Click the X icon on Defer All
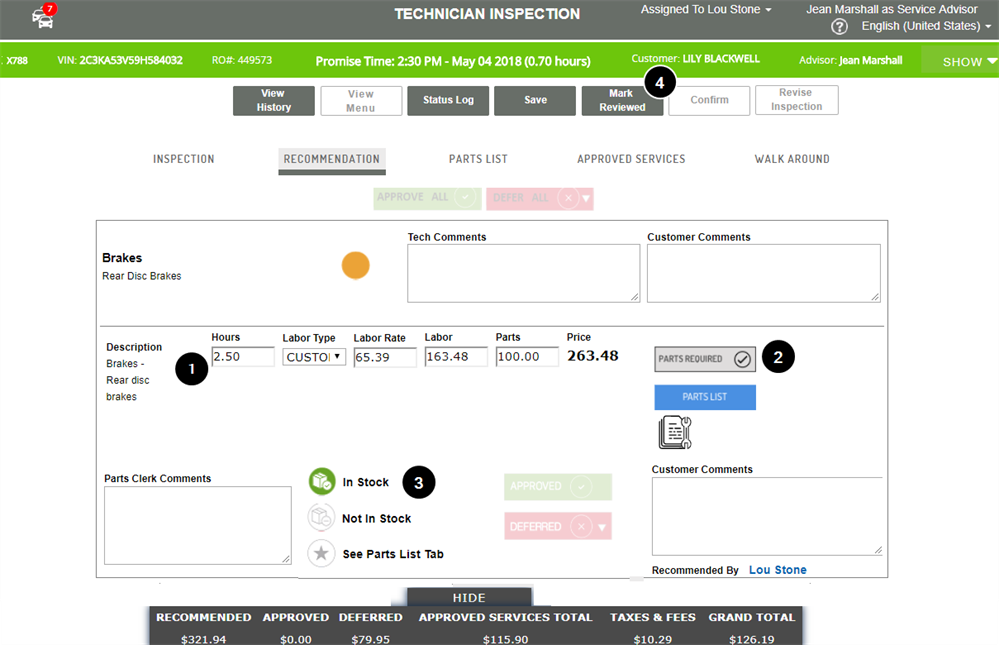The image size is (999, 645). 566,198
